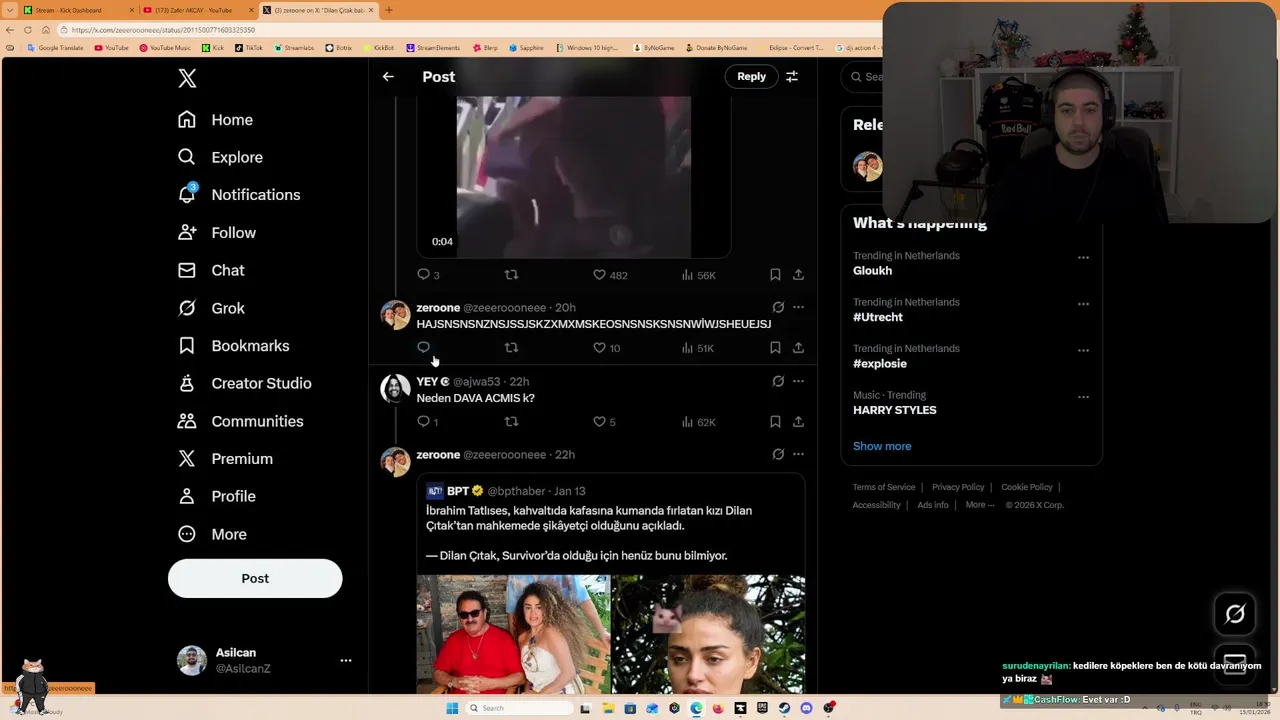Open more options on zeroone 22h post
Screen dimensions: 1280x720
(798, 454)
